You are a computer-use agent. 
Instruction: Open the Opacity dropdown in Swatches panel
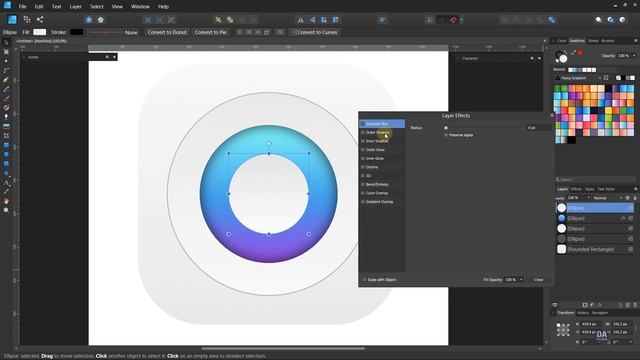click(634, 56)
